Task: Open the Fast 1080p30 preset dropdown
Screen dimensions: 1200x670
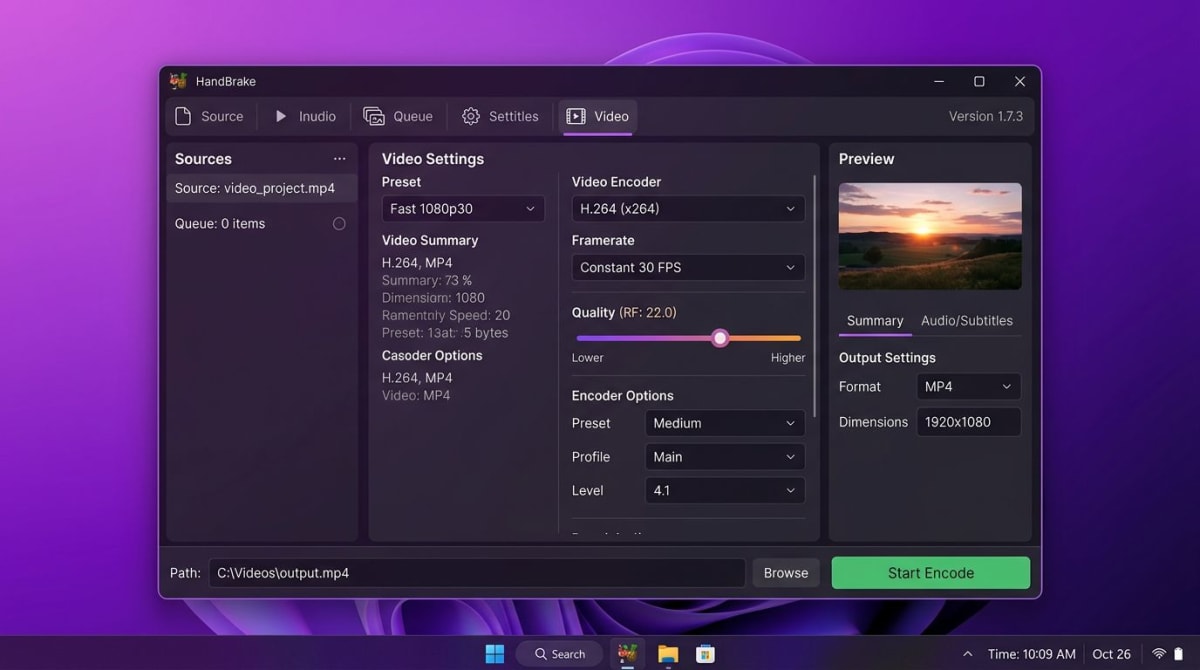Action: (463, 209)
